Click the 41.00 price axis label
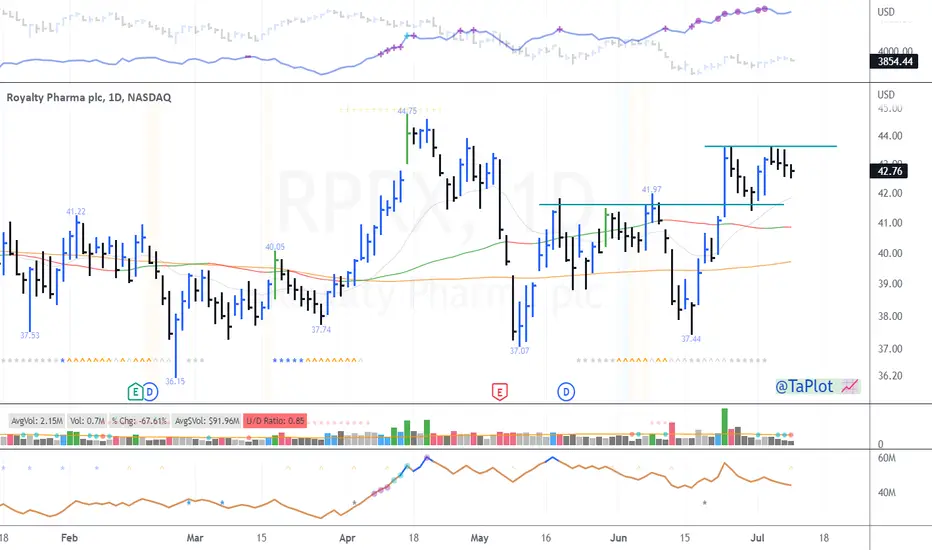 890,223
